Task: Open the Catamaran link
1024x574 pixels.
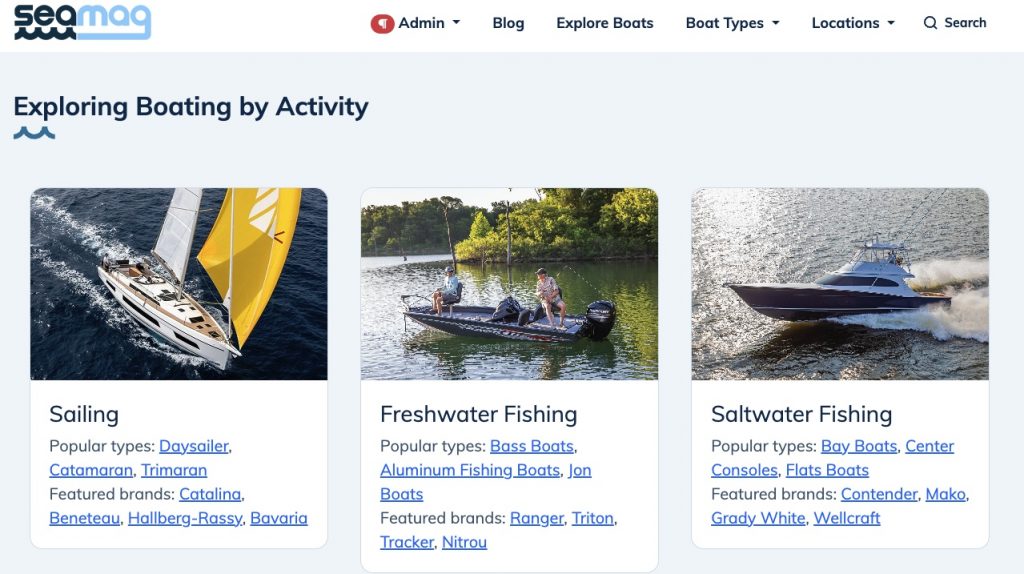Action: click(x=91, y=470)
